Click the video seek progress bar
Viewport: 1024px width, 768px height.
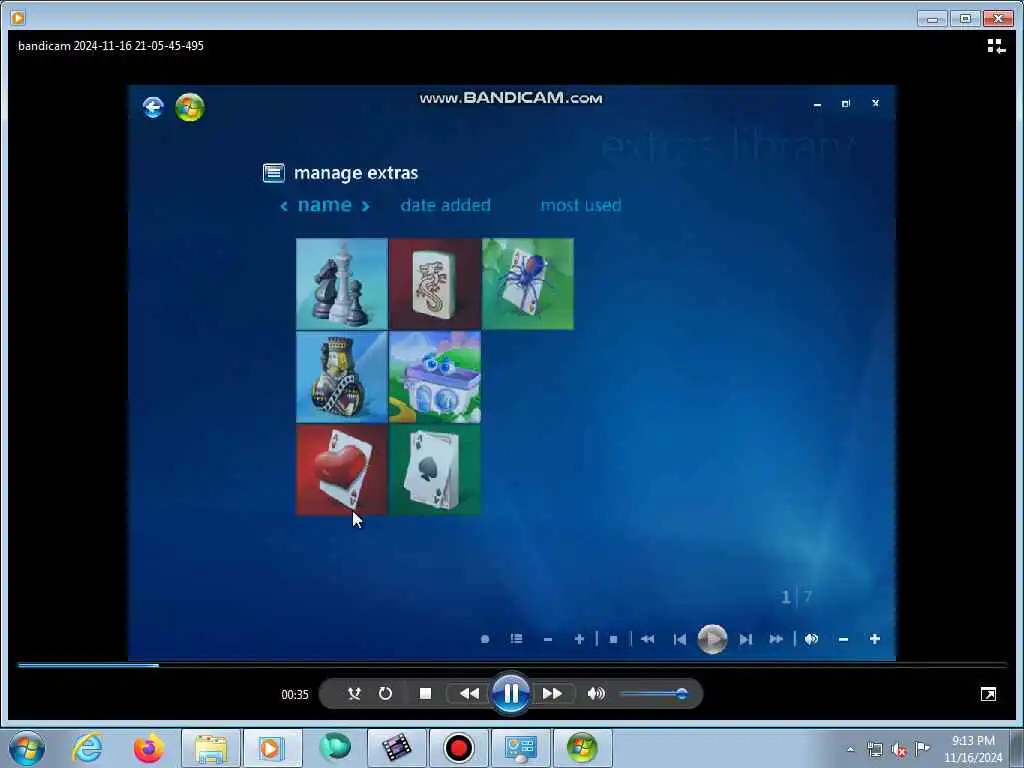512,665
